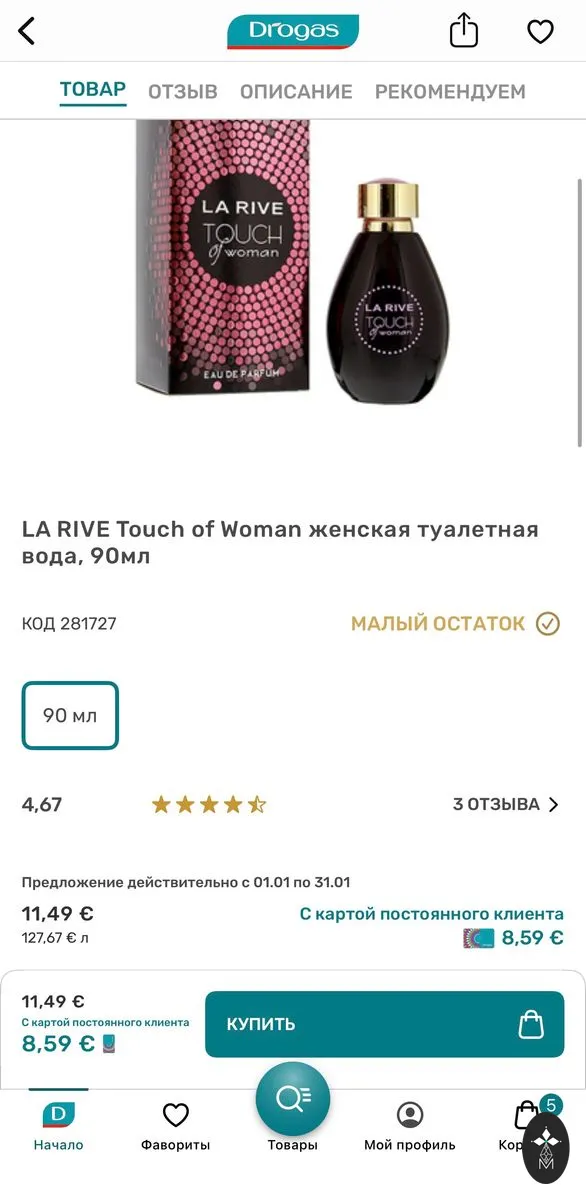Screen dimensions: 586x1200
Task: Open the РЕКОМЕНДУЕМ tab
Action: (450, 92)
